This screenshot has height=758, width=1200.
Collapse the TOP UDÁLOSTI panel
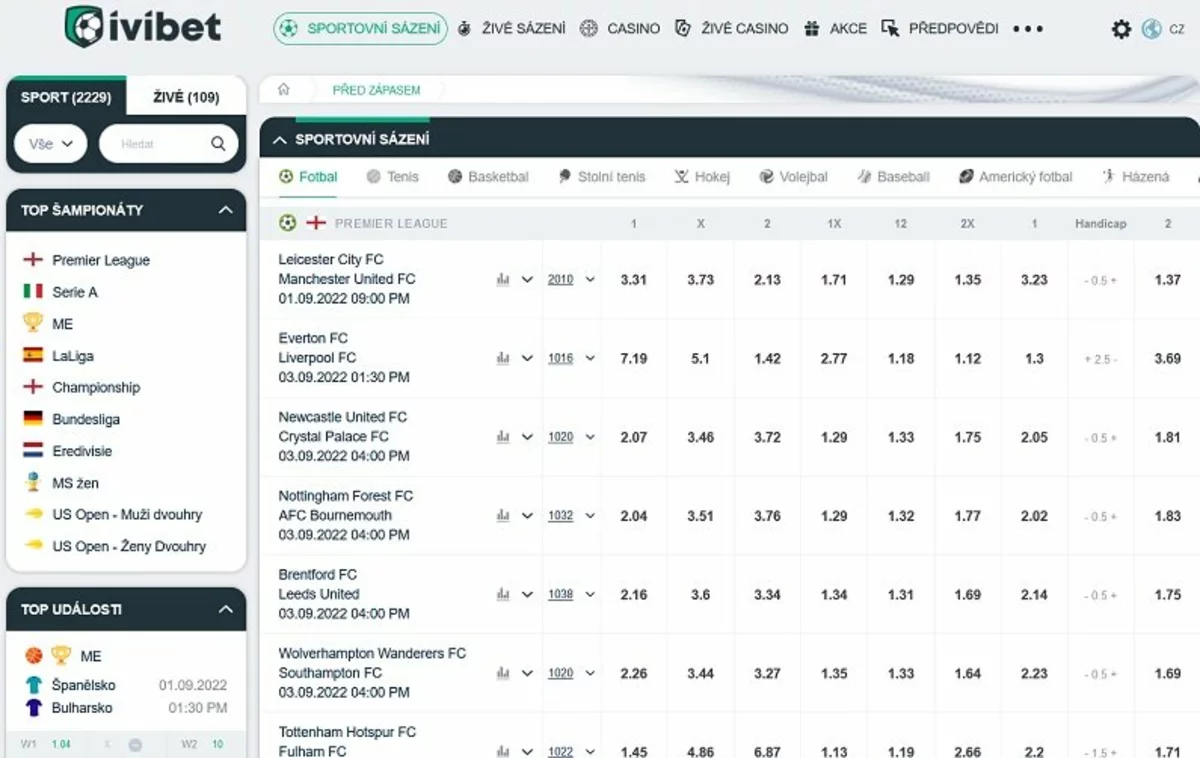[x=225, y=609]
